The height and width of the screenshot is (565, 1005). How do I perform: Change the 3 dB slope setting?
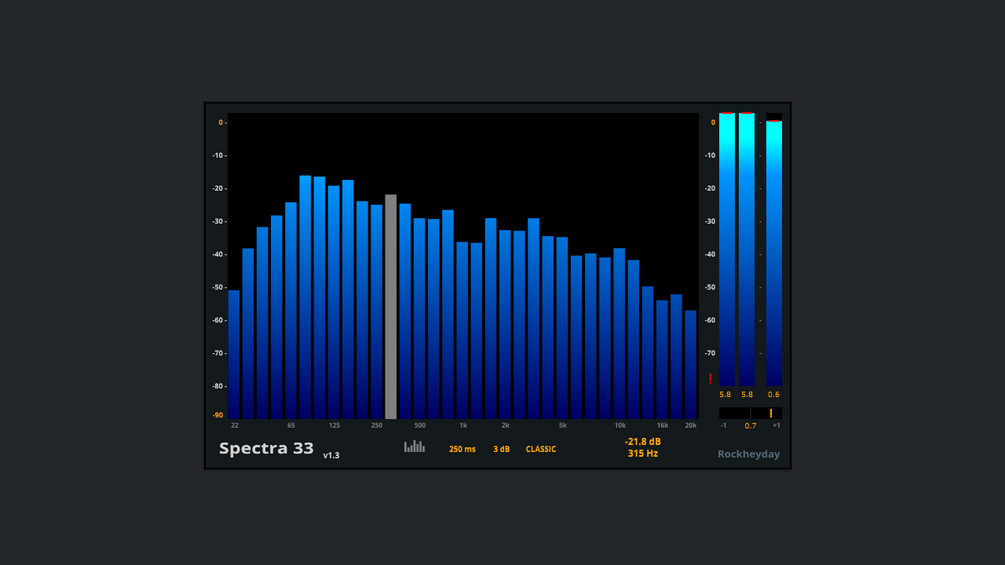(x=501, y=449)
